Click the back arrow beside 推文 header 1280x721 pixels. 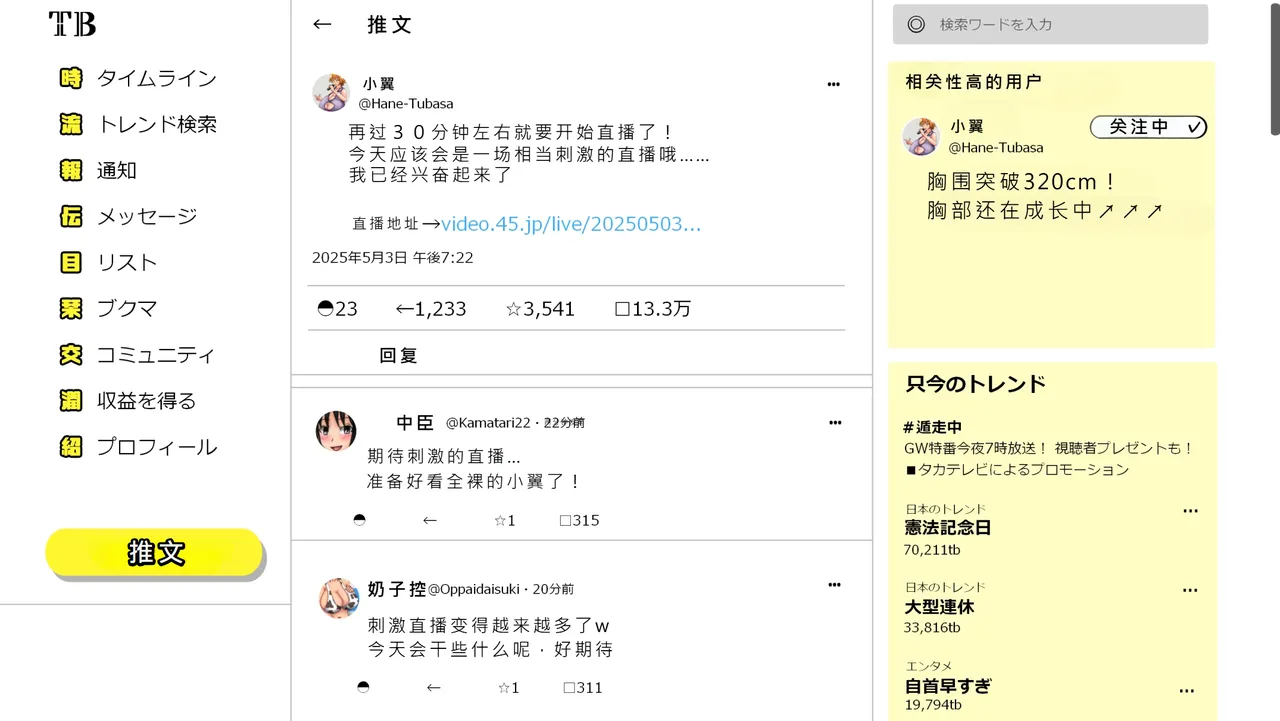point(322,24)
